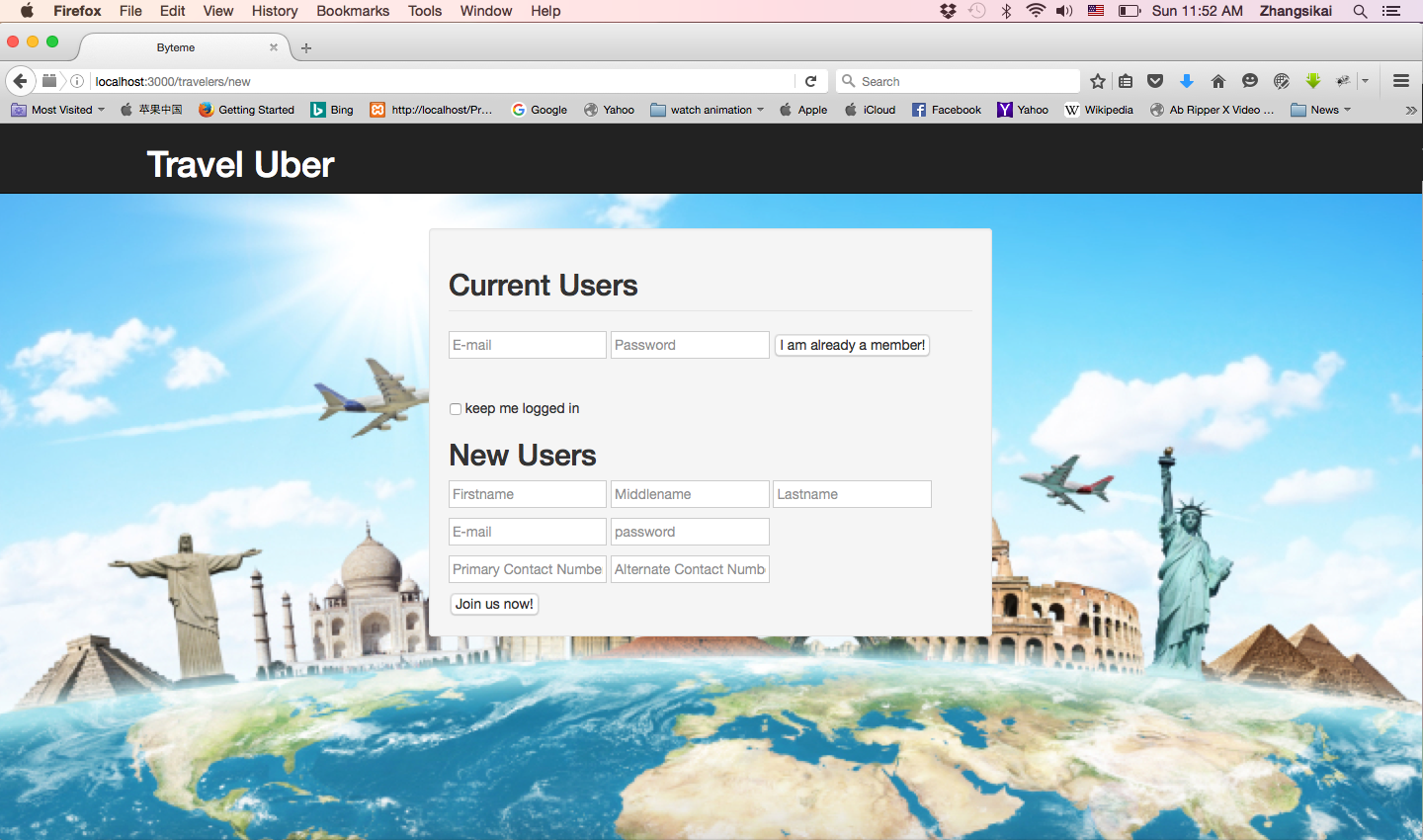Toggle keep me logged in checkbox

click(456, 409)
